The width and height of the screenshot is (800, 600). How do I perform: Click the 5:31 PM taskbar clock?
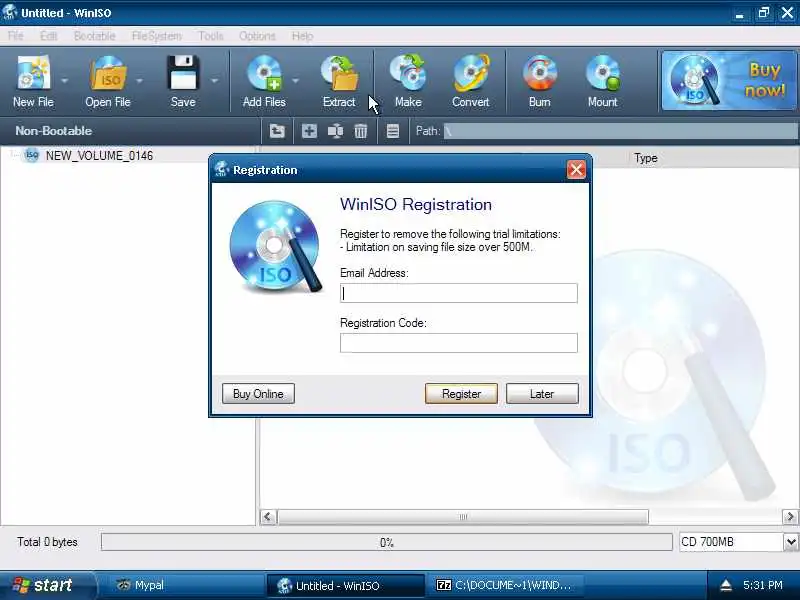(763, 585)
